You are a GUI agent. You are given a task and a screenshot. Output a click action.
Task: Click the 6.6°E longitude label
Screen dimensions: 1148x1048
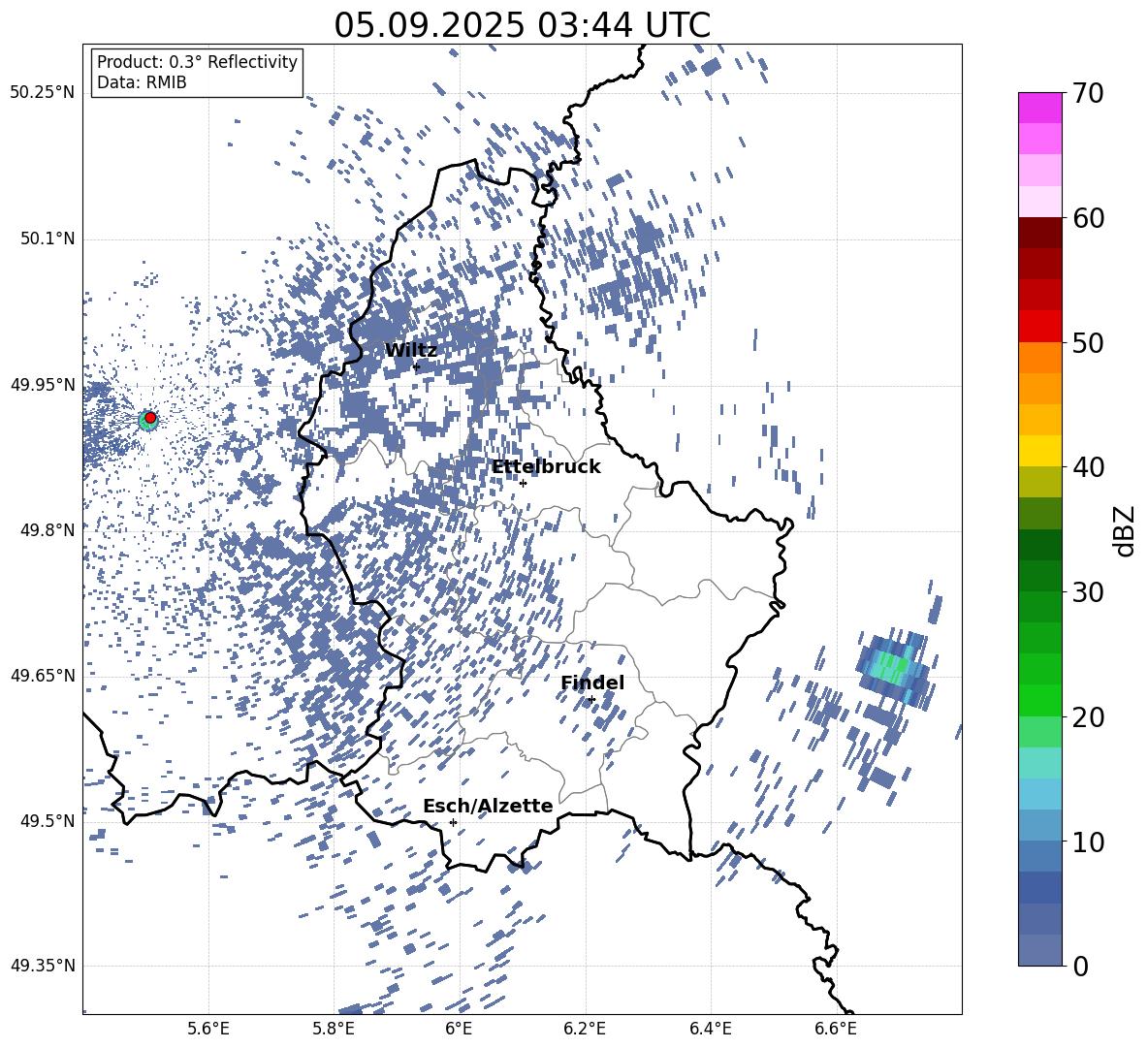[x=836, y=1029]
